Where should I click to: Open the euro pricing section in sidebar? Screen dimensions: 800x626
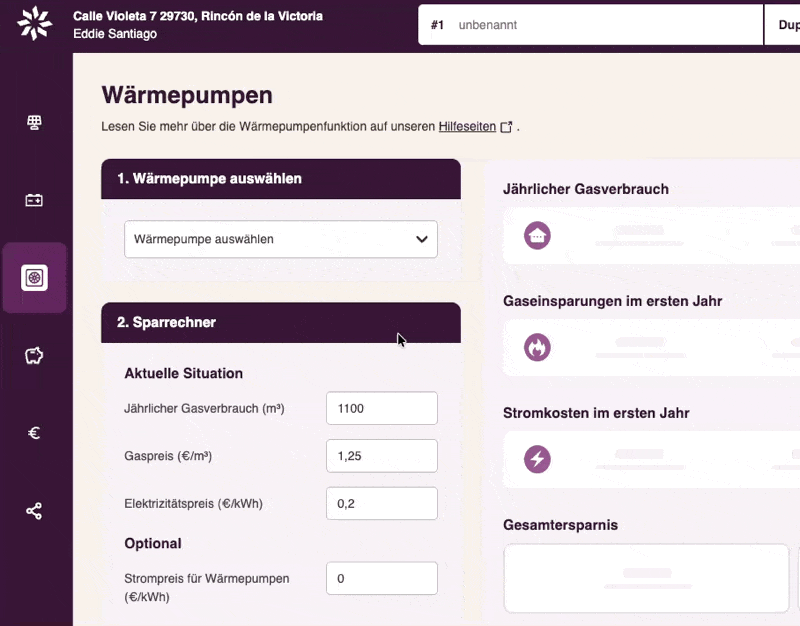35,433
